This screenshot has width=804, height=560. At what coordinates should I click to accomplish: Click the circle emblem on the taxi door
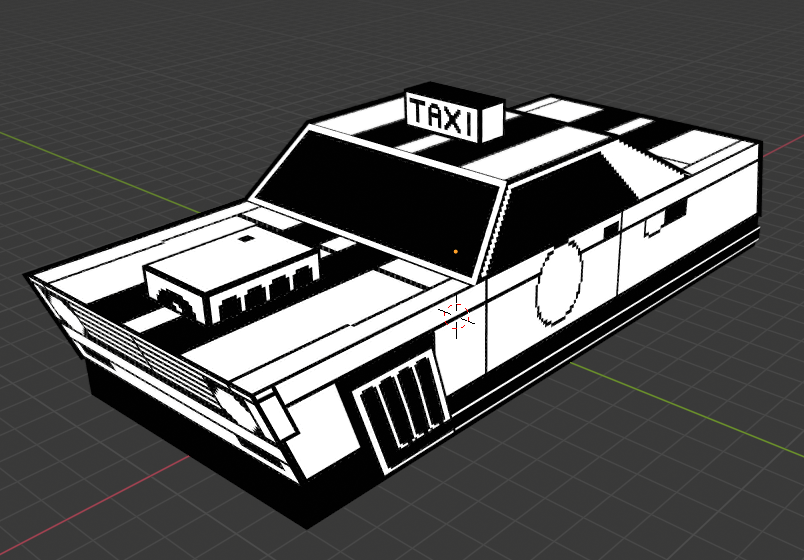[559, 284]
